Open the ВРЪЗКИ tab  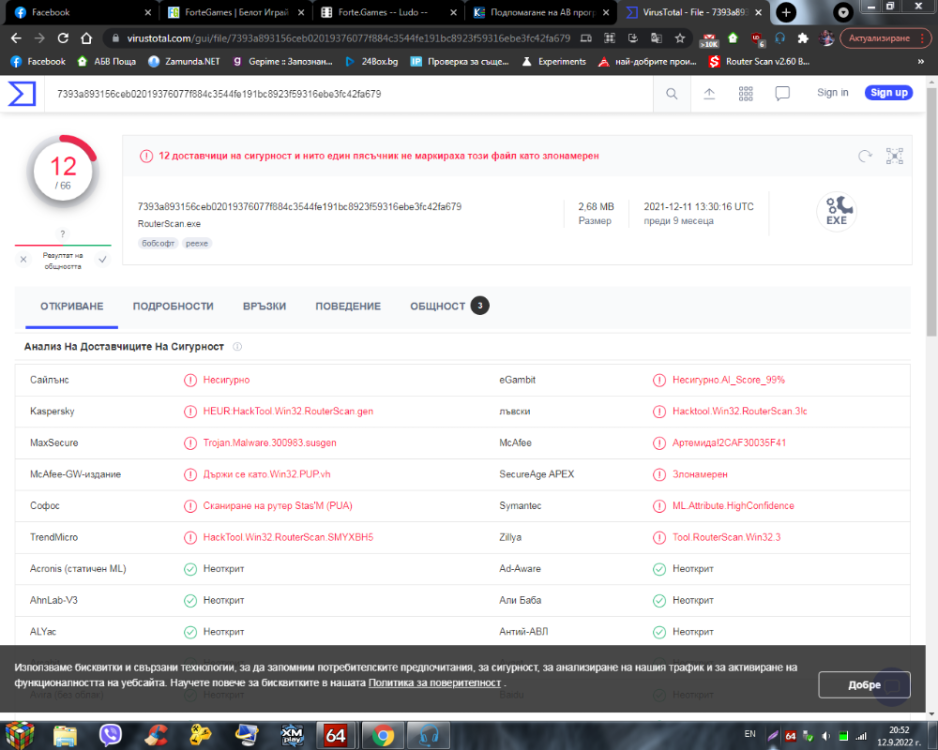(x=264, y=306)
